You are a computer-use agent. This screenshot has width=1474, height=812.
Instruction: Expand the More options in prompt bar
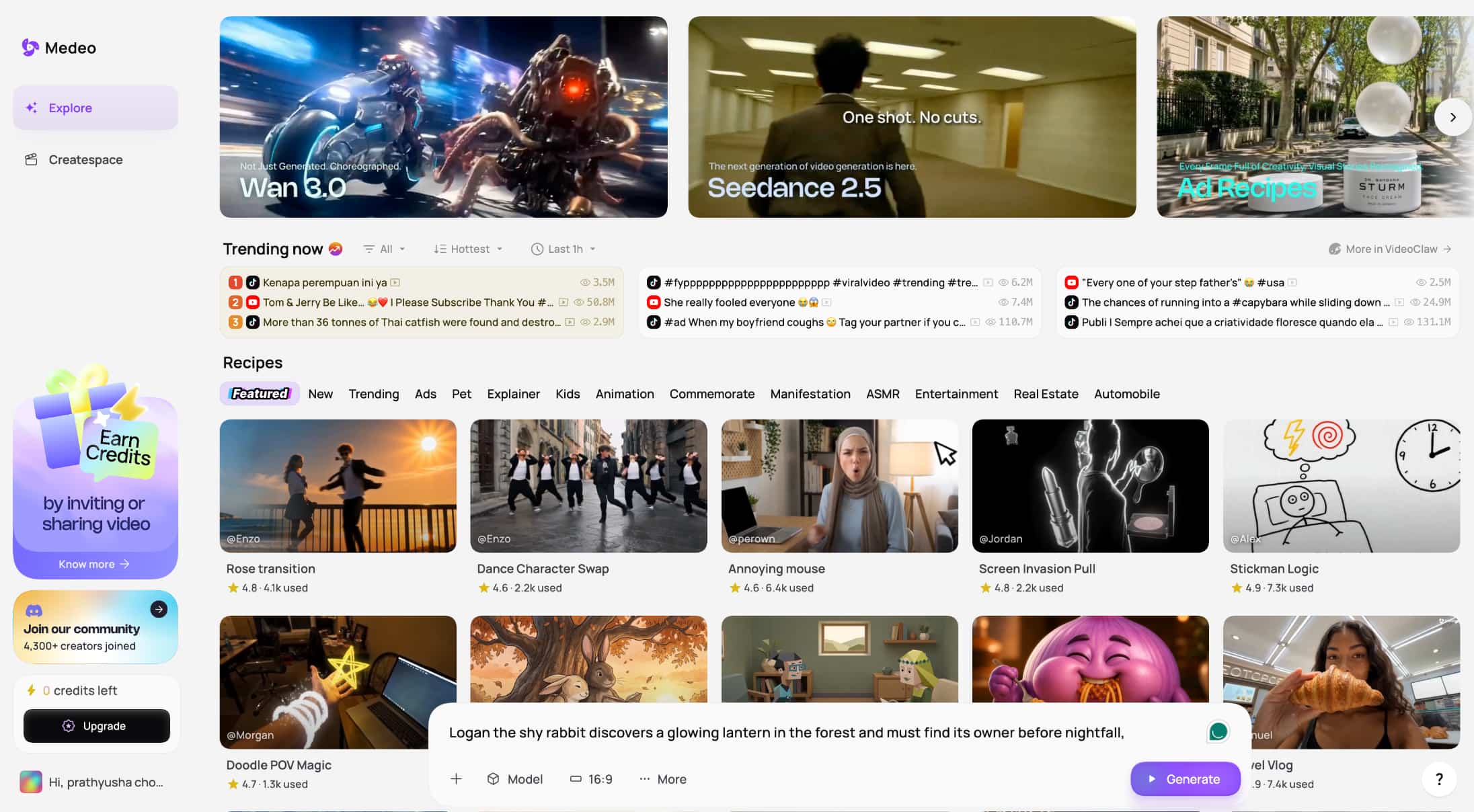pos(663,779)
